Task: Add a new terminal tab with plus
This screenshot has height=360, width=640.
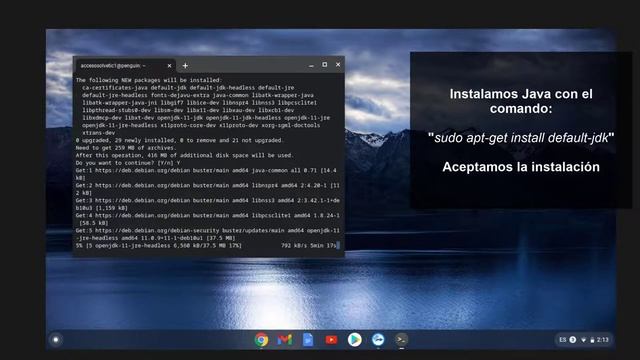Action: pyautogui.click(x=185, y=66)
